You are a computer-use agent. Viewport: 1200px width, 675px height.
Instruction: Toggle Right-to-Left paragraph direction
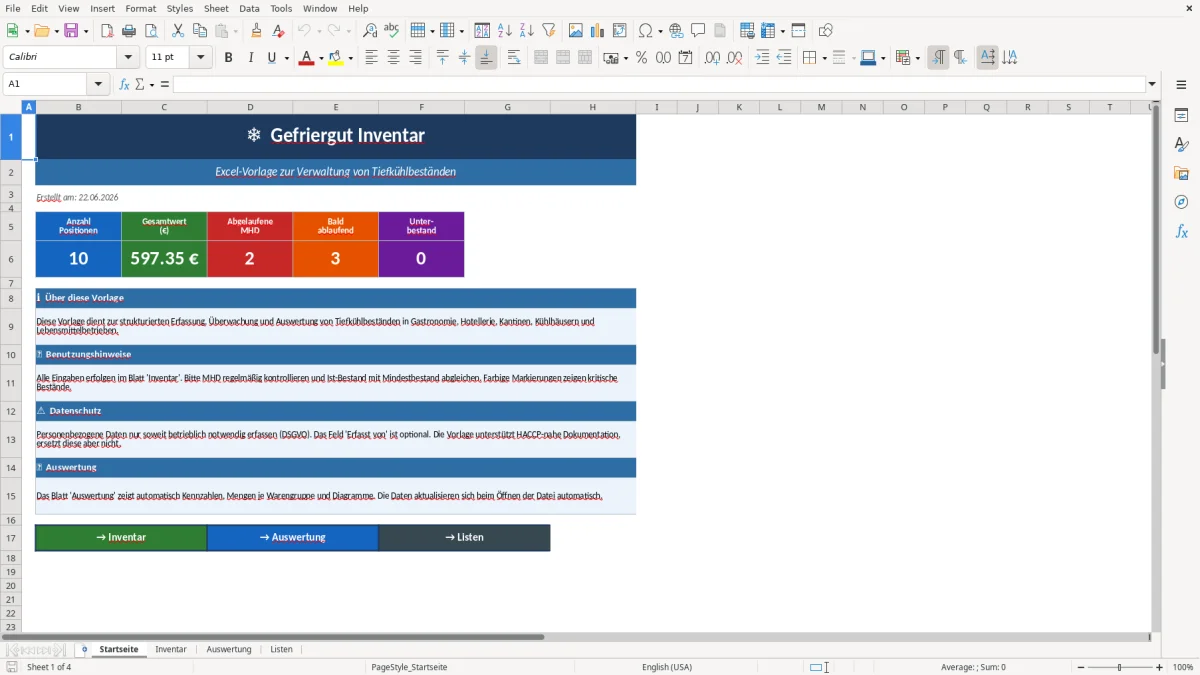click(960, 58)
